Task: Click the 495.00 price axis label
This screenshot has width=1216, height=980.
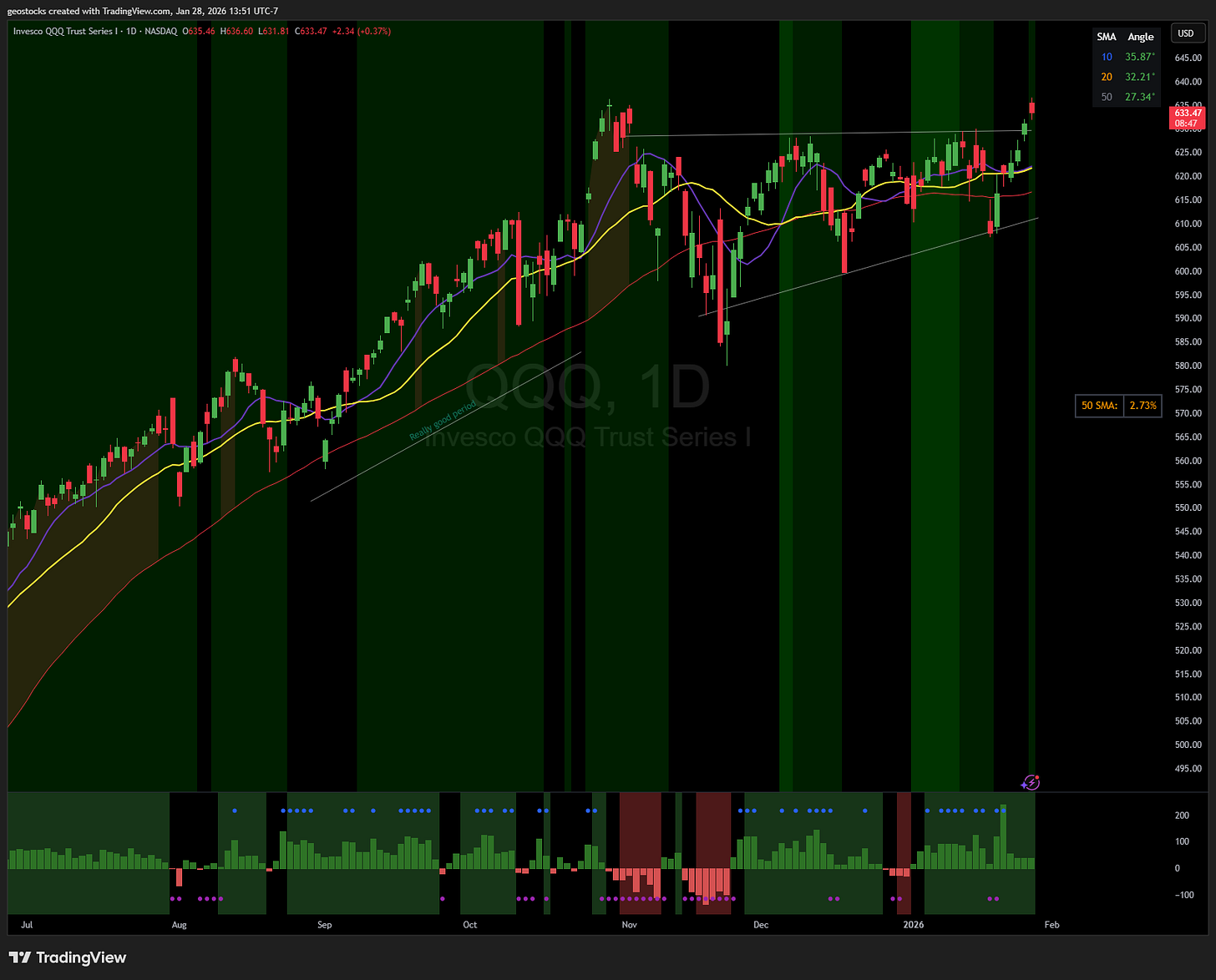Action: 1188,768
